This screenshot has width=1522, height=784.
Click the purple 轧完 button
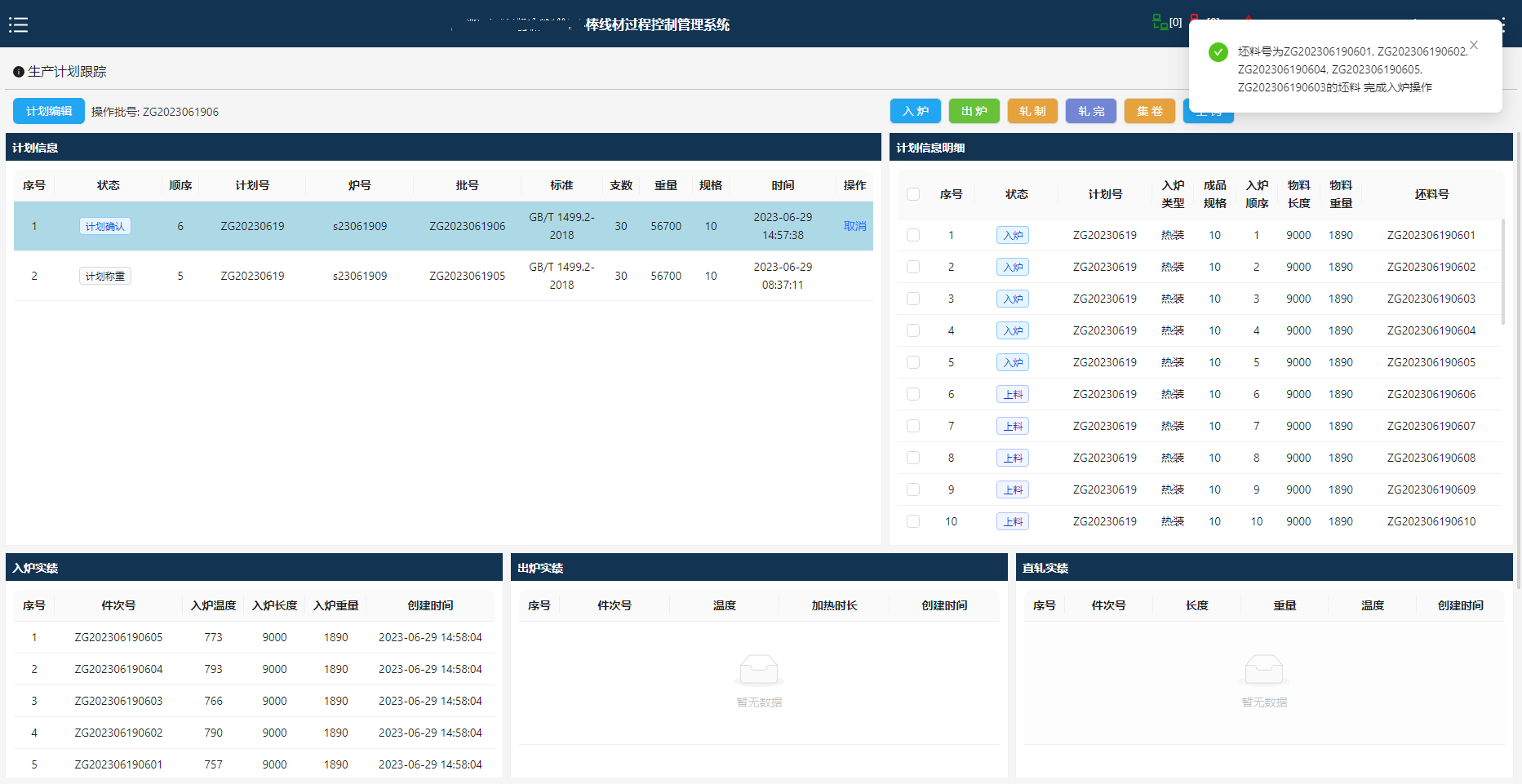[1091, 111]
